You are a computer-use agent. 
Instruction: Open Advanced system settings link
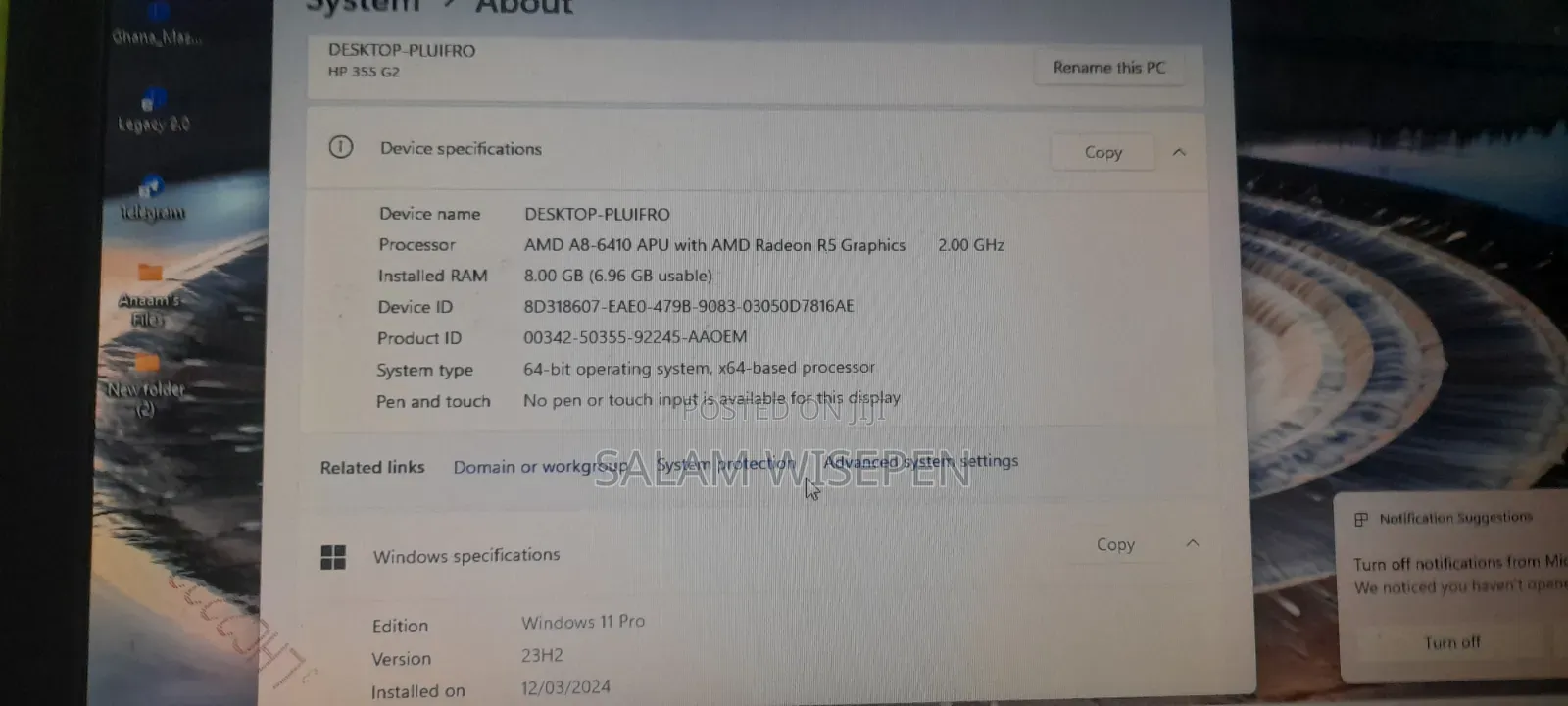[920, 461]
